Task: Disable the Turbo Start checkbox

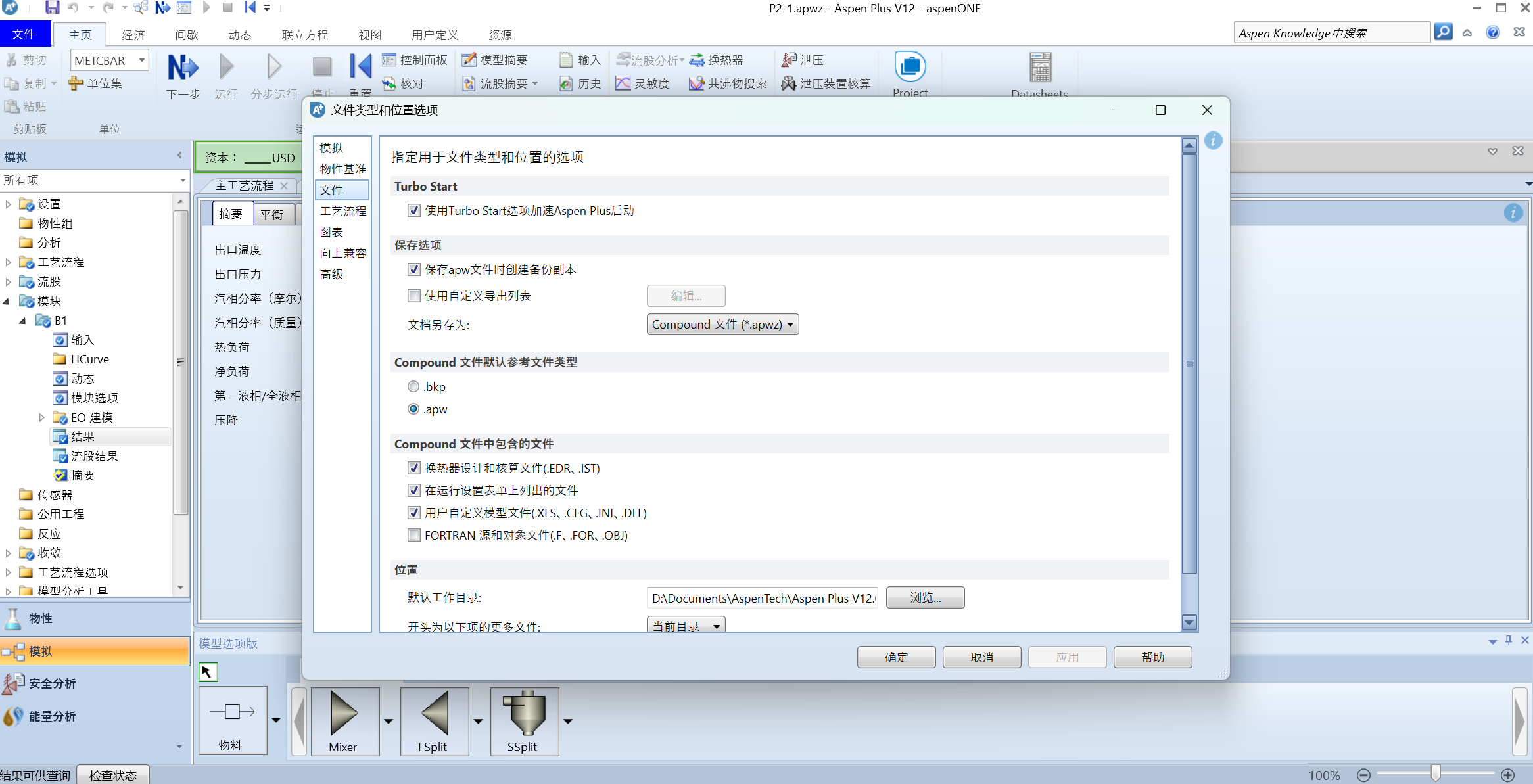Action: point(414,211)
